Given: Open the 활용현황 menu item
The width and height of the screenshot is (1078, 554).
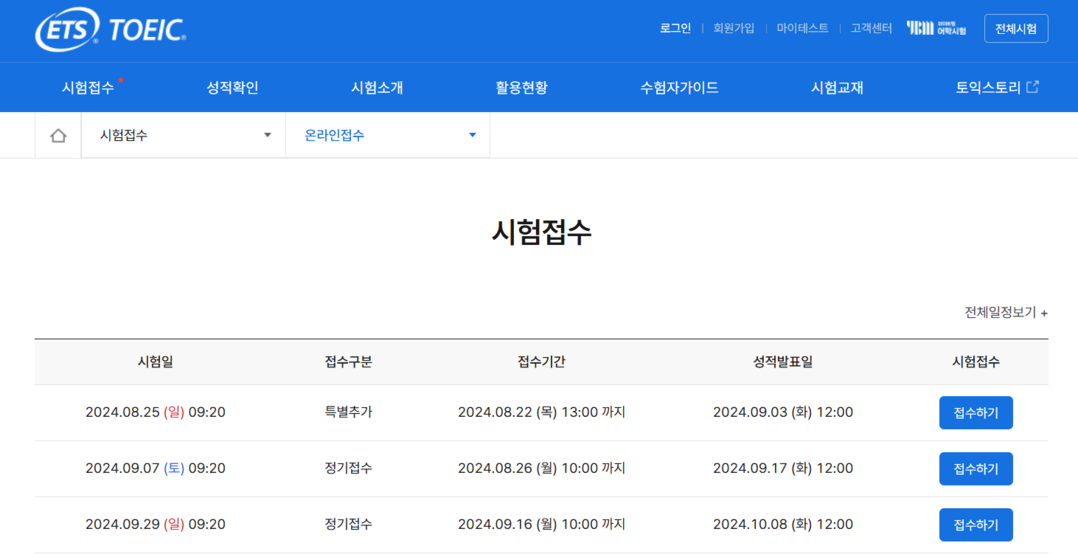Looking at the screenshot, I should click(x=521, y=88).
